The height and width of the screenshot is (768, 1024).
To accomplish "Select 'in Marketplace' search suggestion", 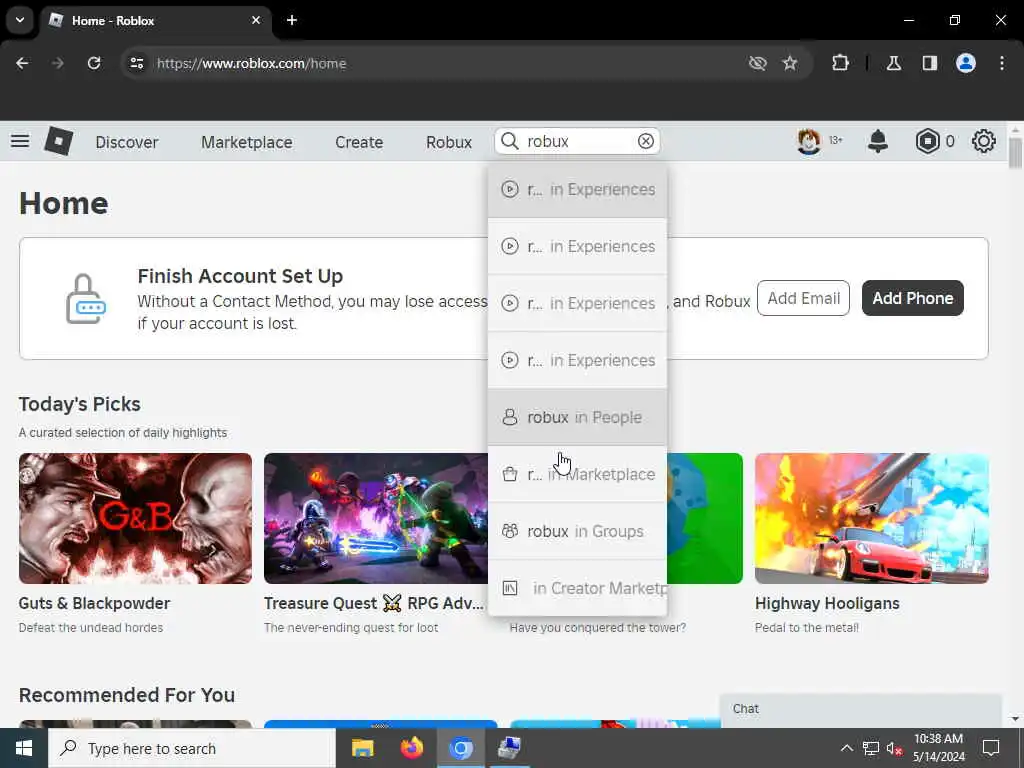I will tap(577, 474).
